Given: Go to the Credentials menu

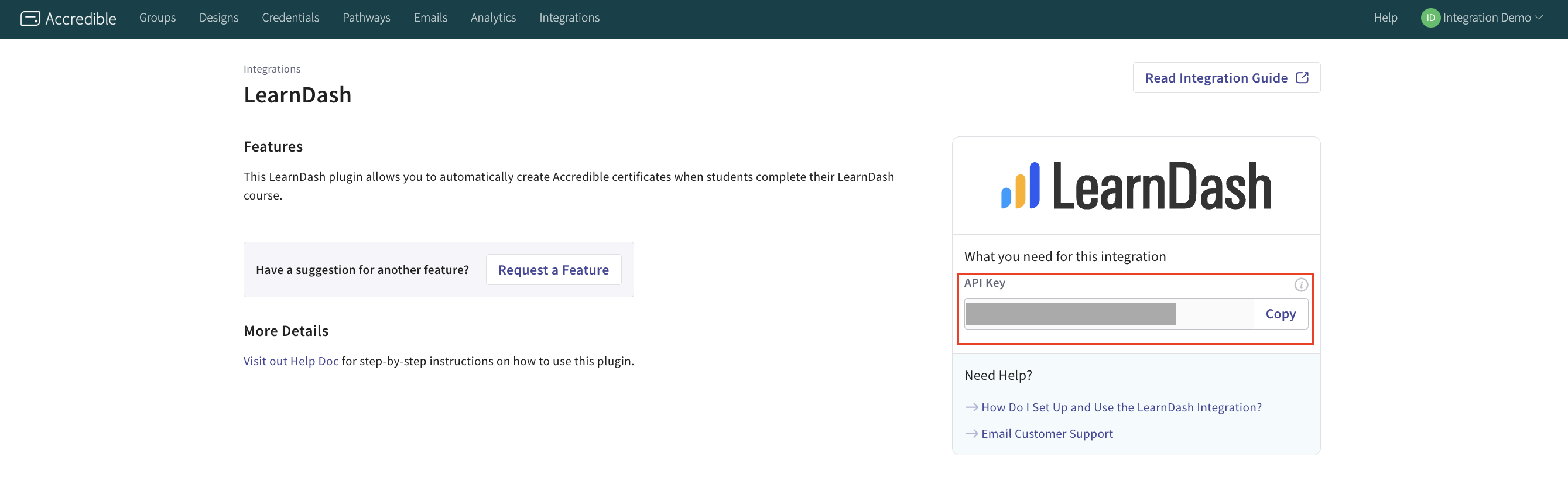Looking at the screenshot, I should (290, 18).
